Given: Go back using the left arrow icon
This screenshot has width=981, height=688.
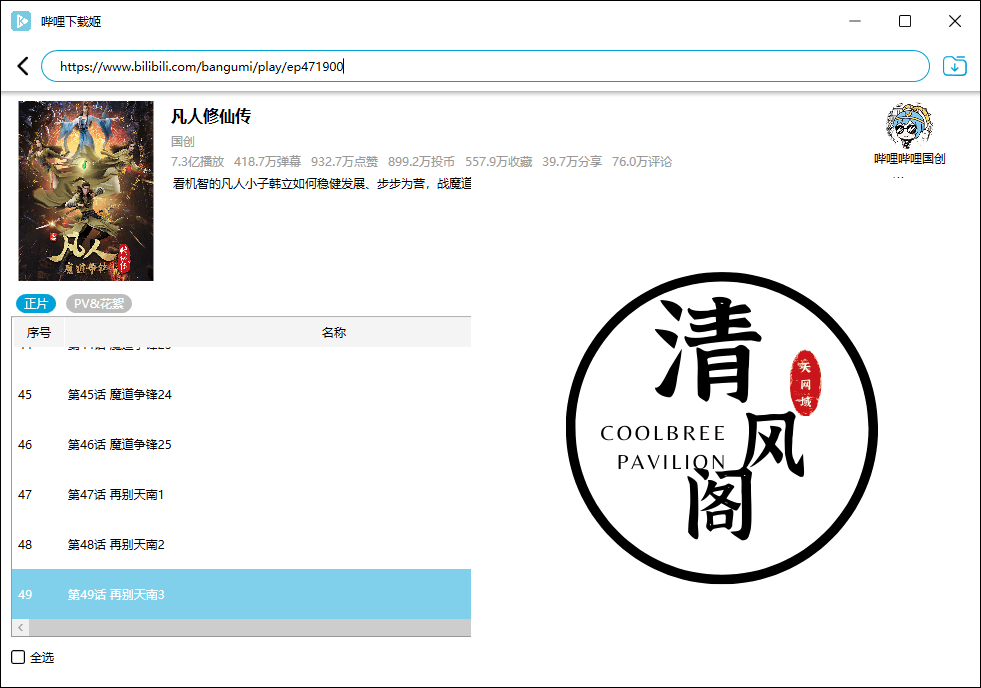Looking at the screenshot, I should click(23, 66).
